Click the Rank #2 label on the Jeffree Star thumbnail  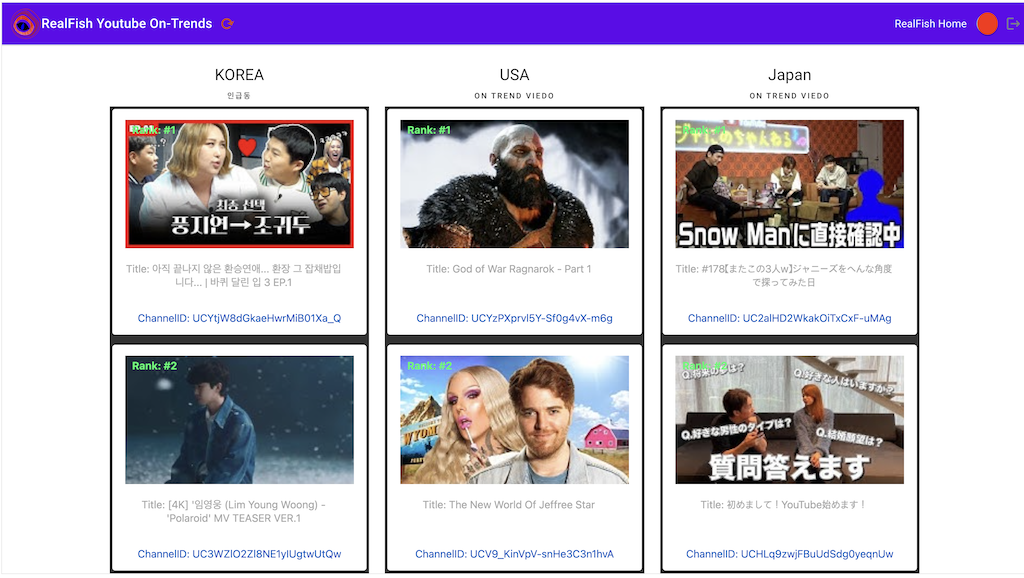430,366
